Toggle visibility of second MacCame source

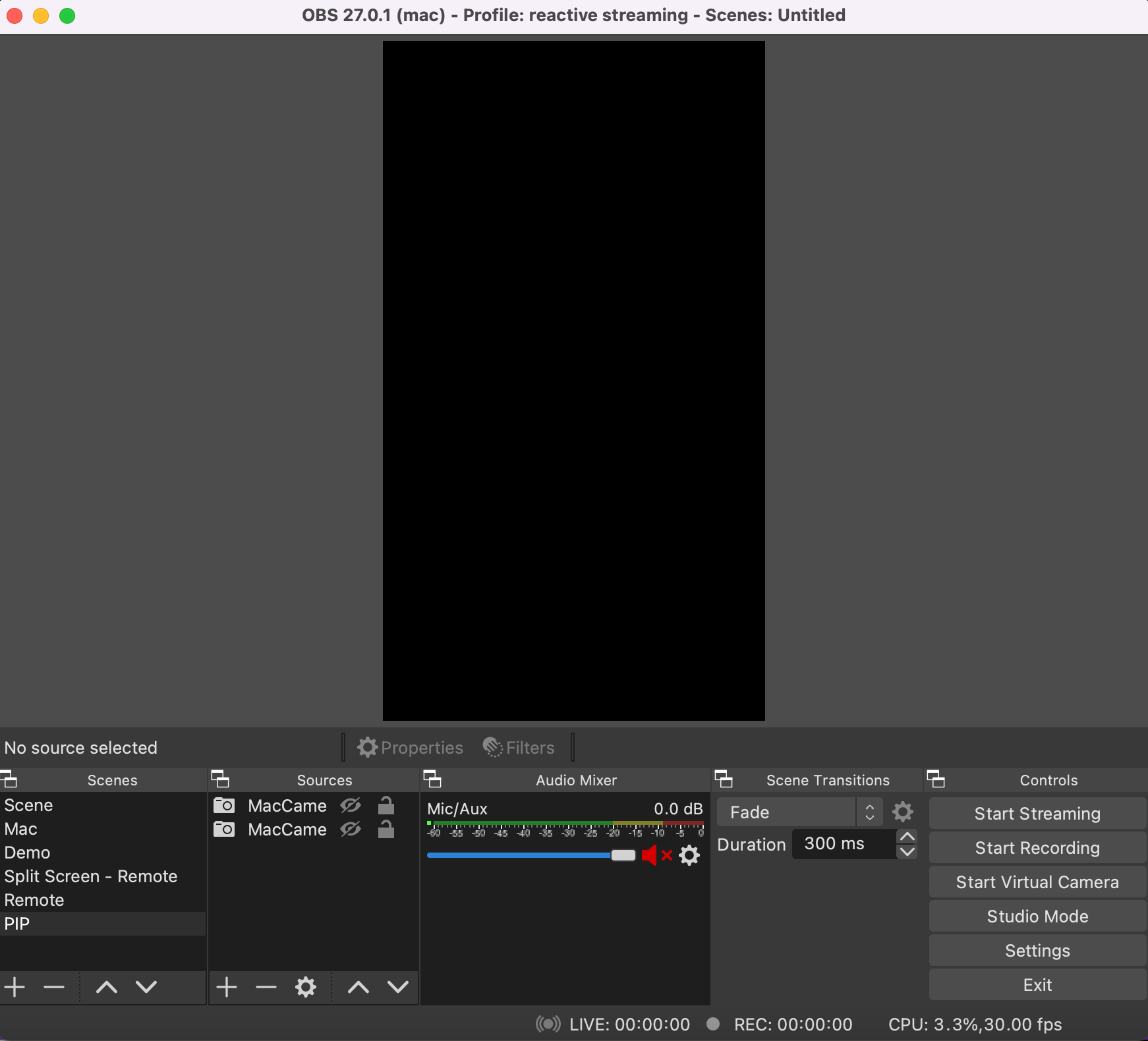coord(351,829)
